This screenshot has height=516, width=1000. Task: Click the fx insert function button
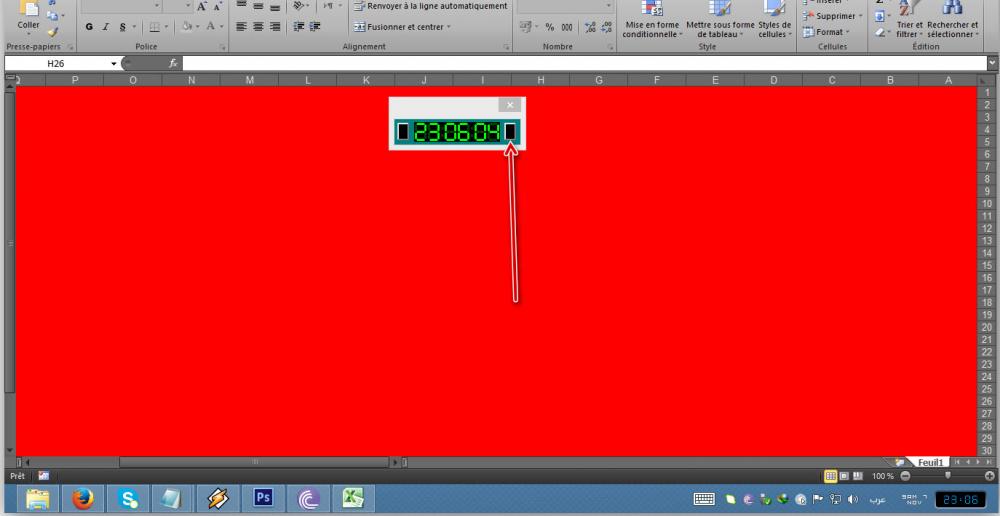tap(172, 63)
